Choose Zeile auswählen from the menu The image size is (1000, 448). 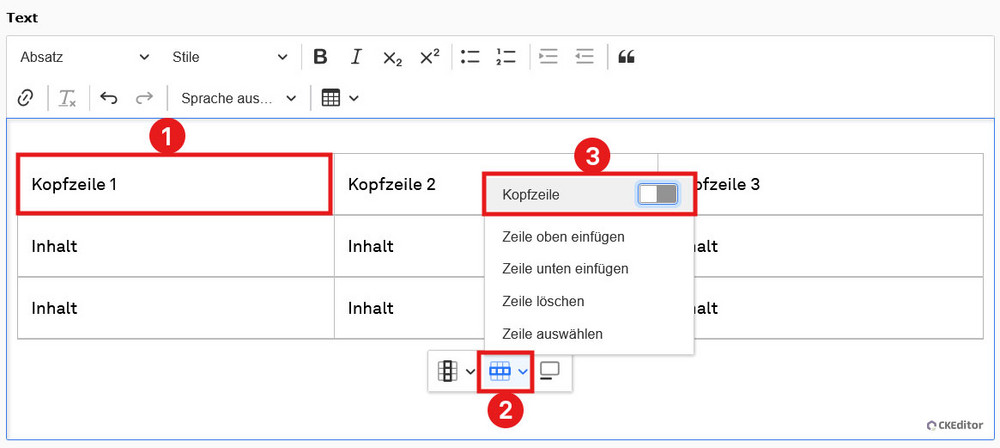pos(552,334)
